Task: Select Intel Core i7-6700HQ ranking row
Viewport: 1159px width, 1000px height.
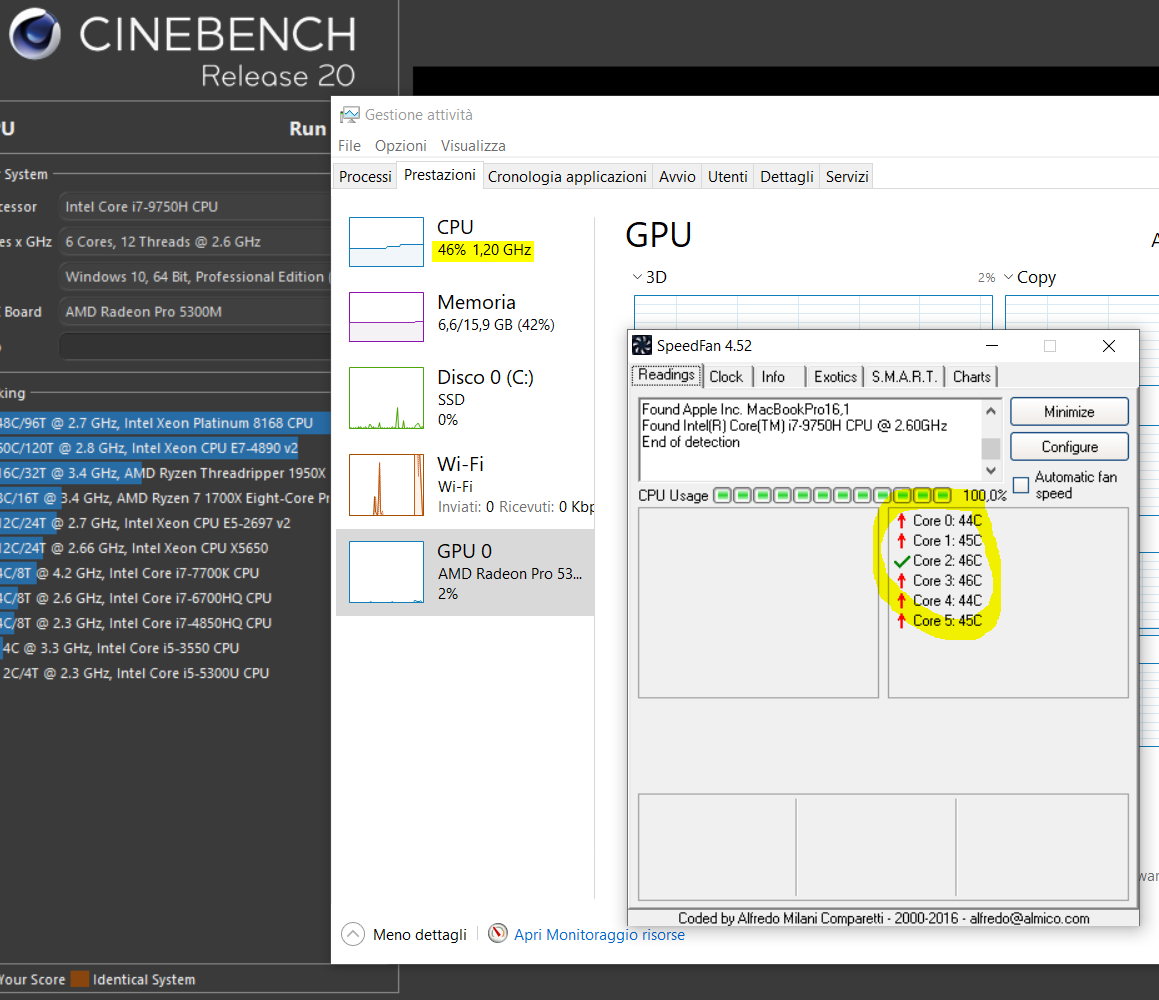Action: point(165,598)
